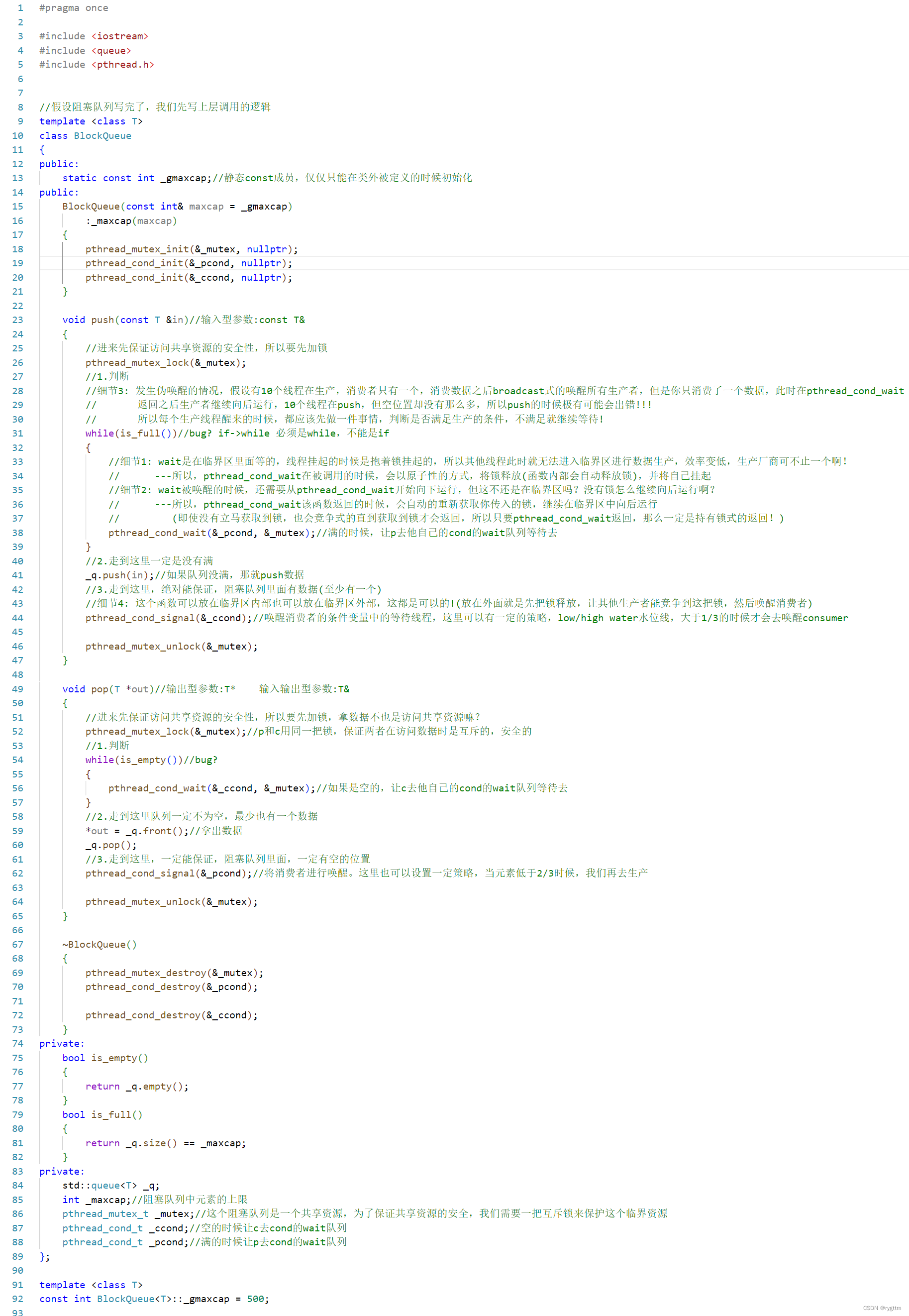
Task: Click 'pthread_cond_t _pcond;' member
Action: (x=125, y=1242)
